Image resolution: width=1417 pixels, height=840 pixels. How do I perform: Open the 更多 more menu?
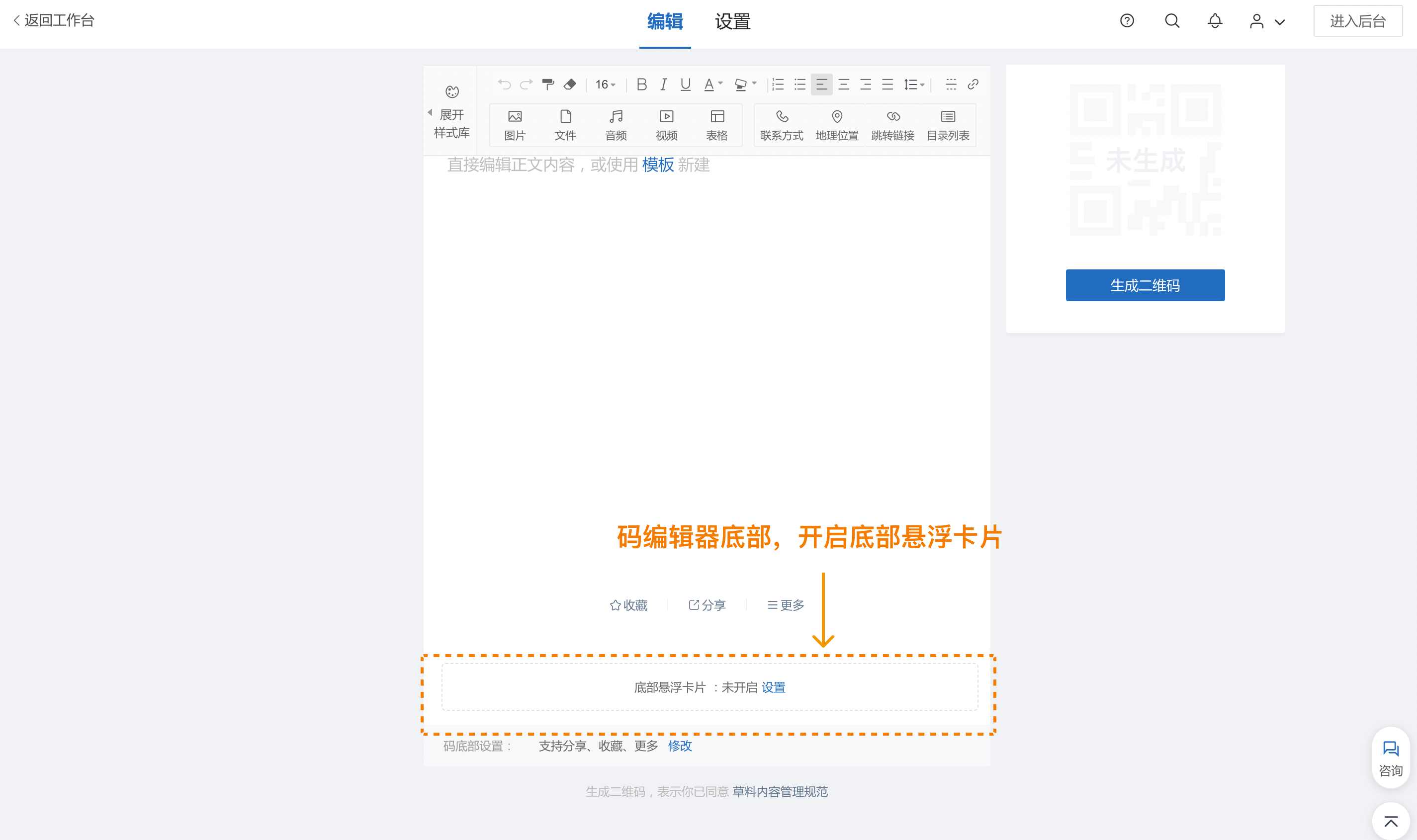point(785,605)
